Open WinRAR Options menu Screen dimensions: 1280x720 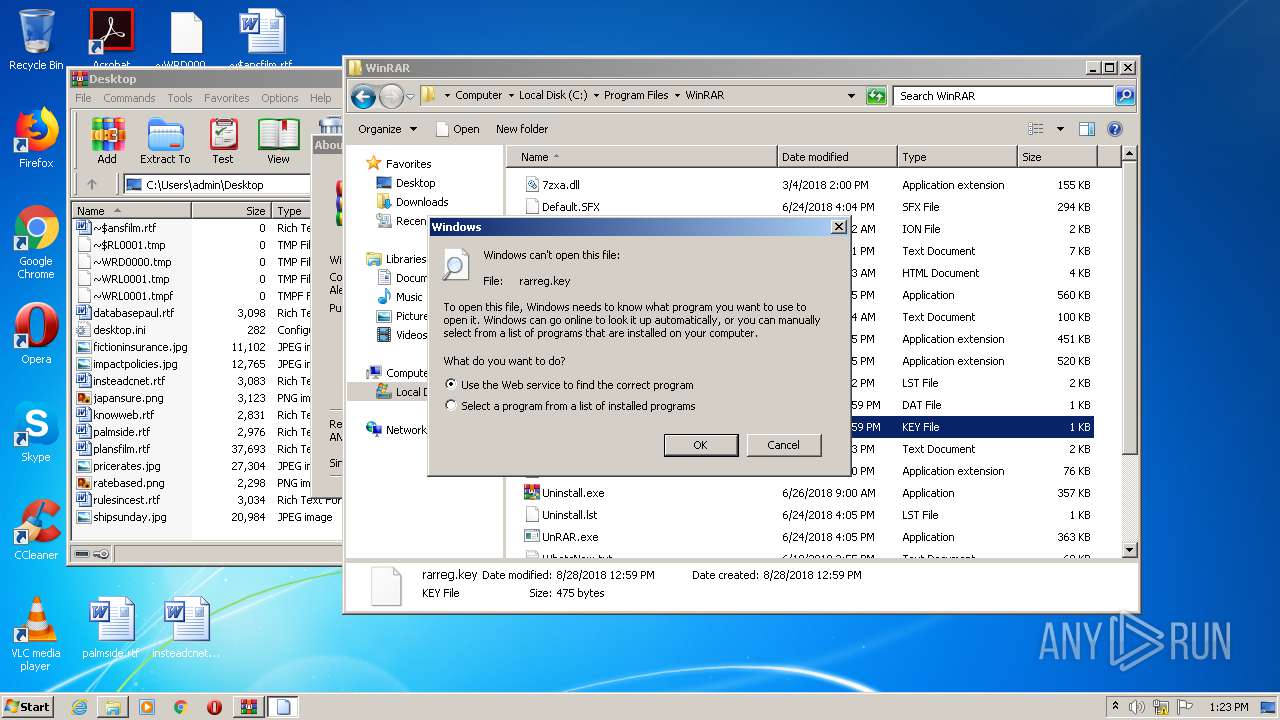point(280,98)
